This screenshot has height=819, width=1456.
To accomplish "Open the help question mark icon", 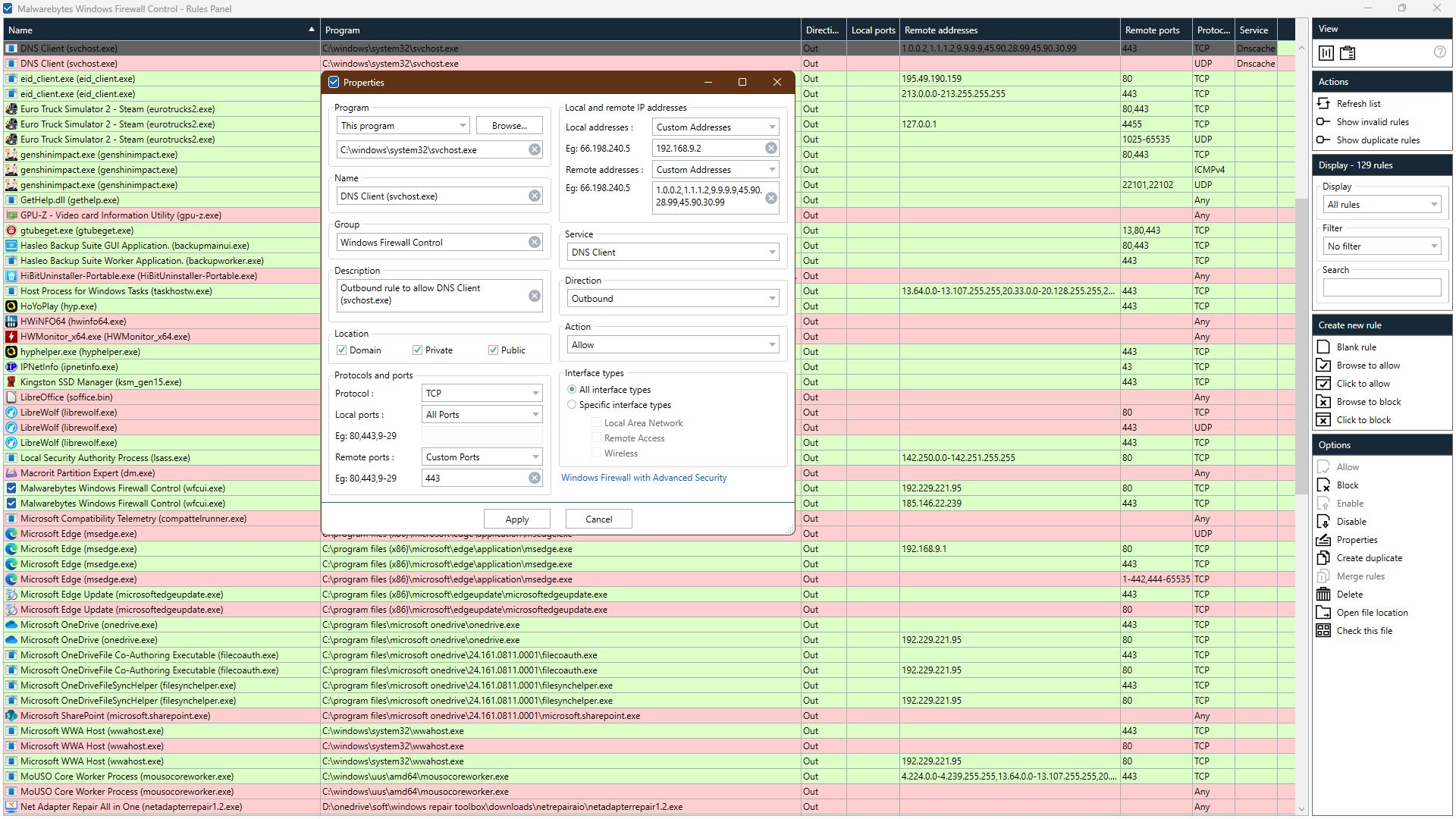I will pos(1440,52).
